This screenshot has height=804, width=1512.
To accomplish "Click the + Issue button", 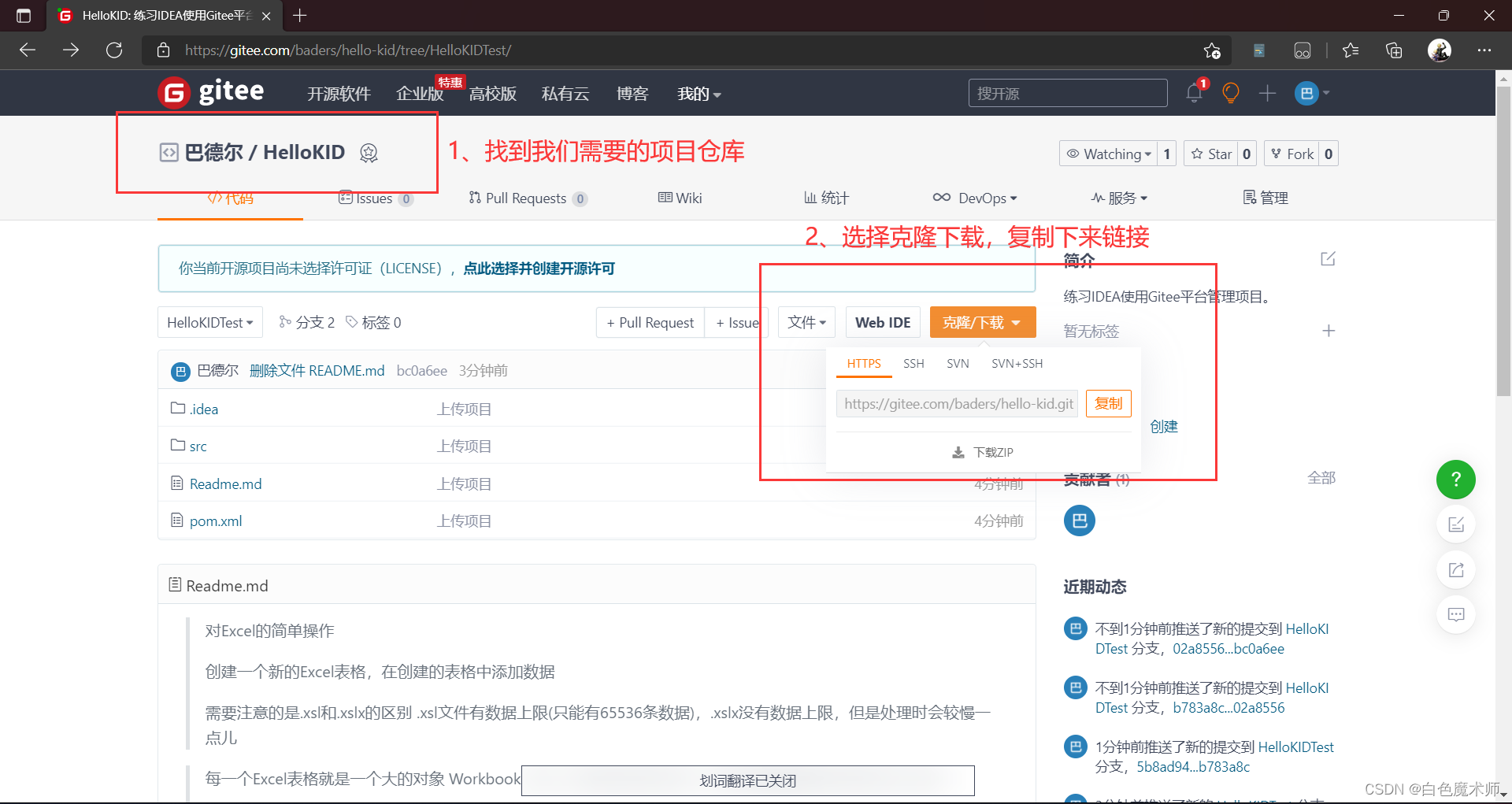I will pyautogui.click(x=737, y=323).
